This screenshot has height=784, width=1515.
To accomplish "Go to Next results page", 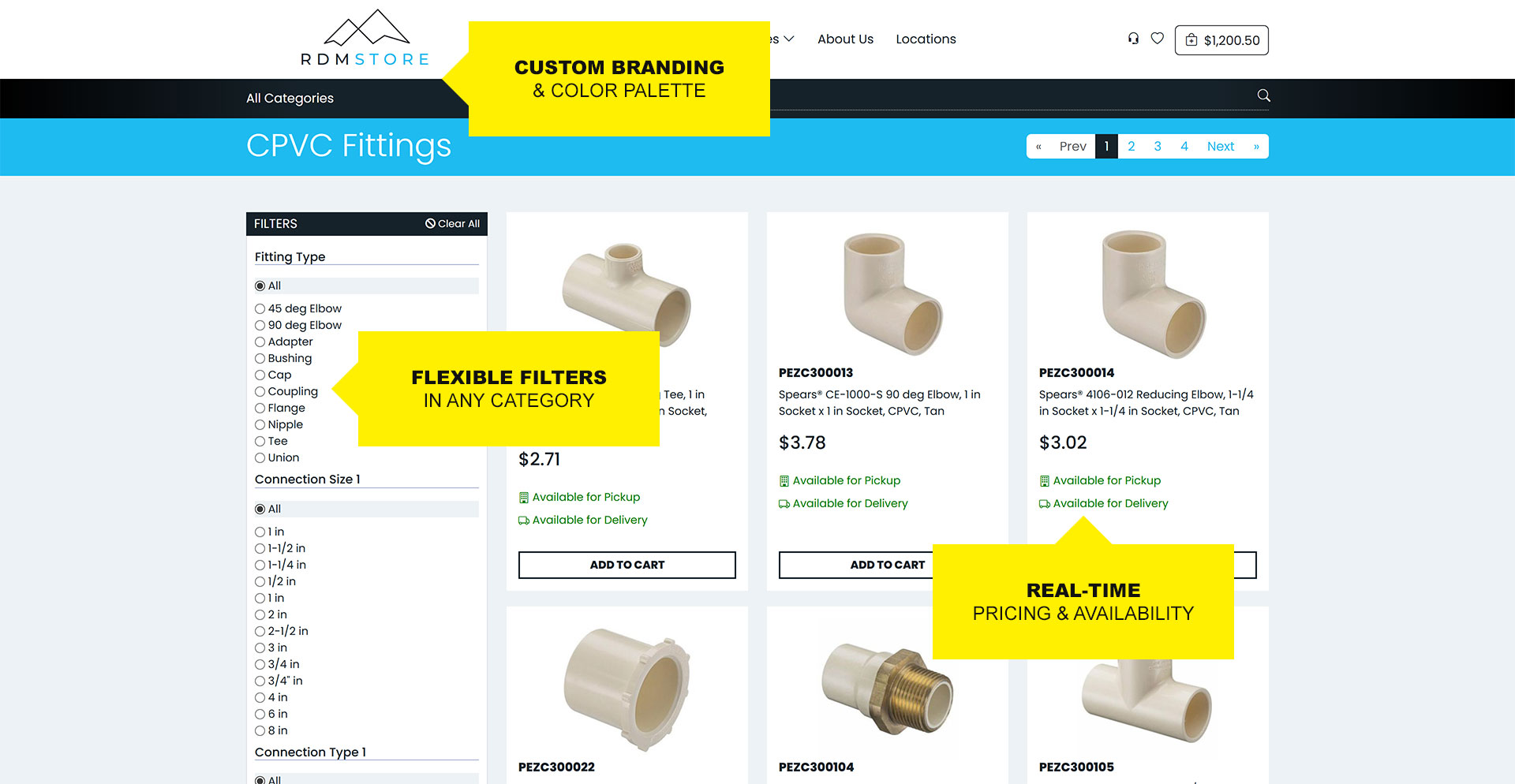I will 1220,147.
